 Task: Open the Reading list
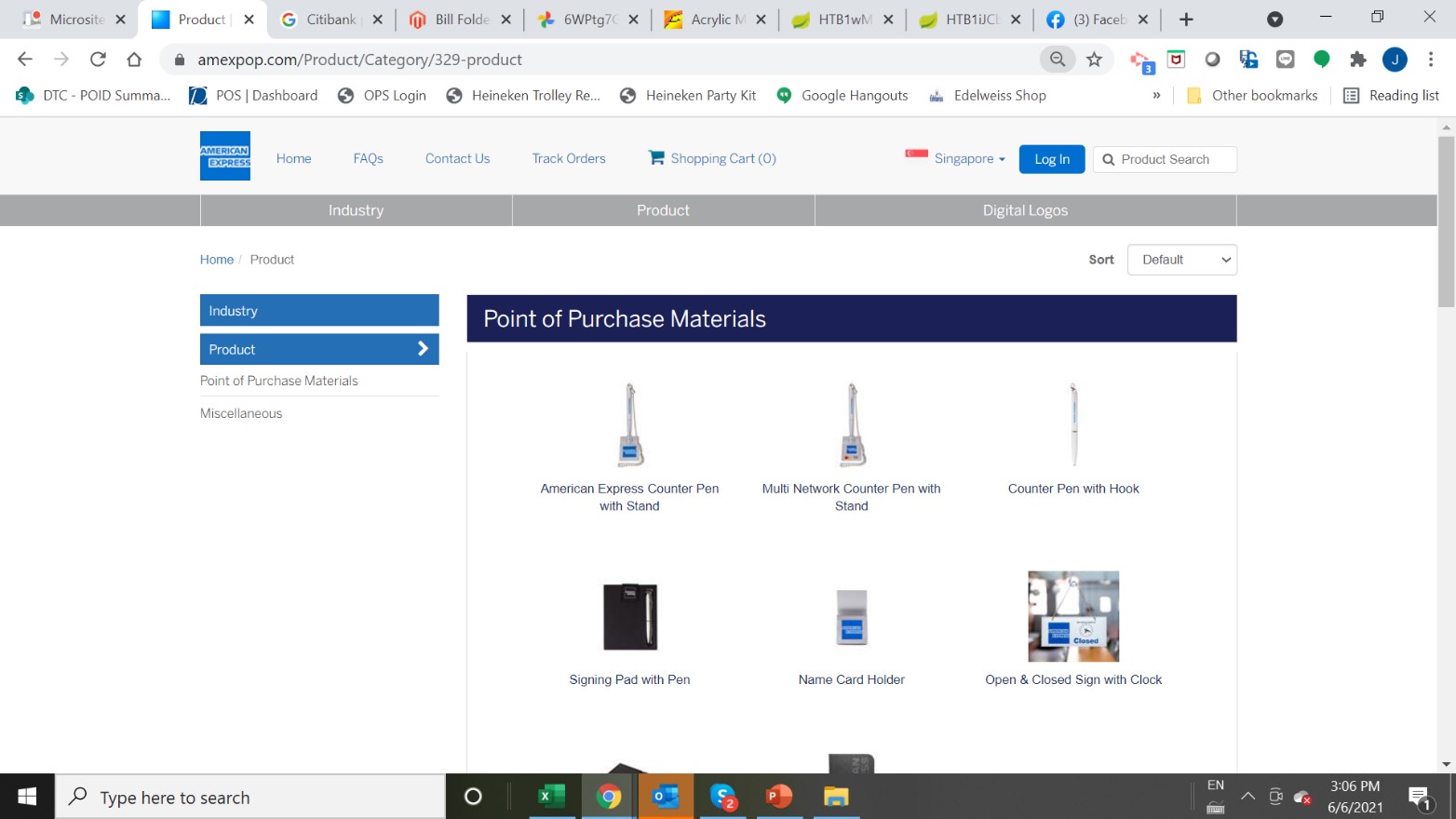pyautogui.click(x=1391, y=96)
